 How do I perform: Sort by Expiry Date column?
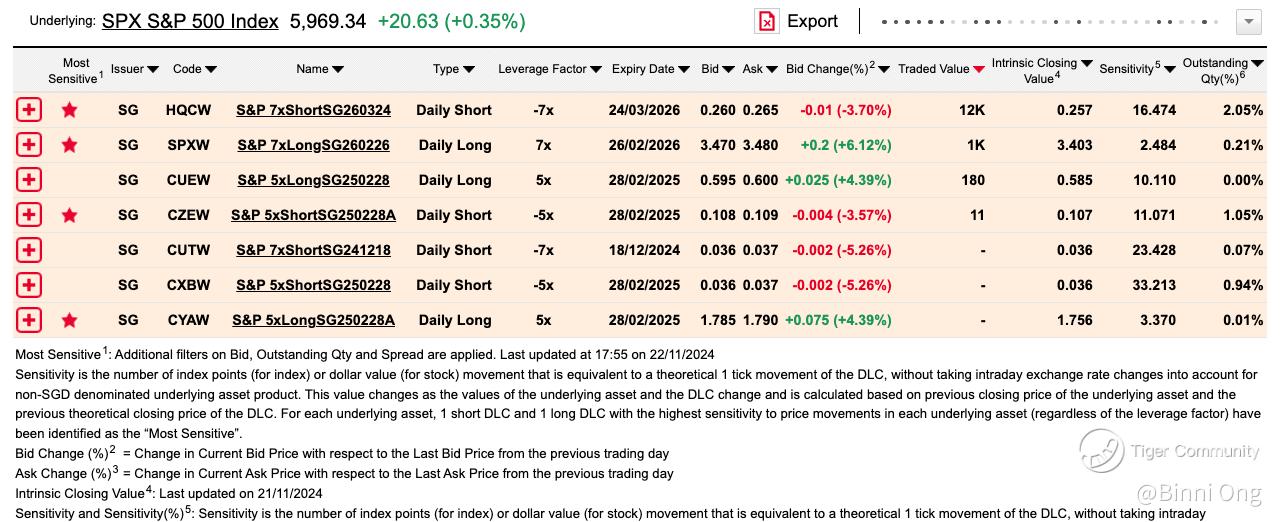(684, 69)
